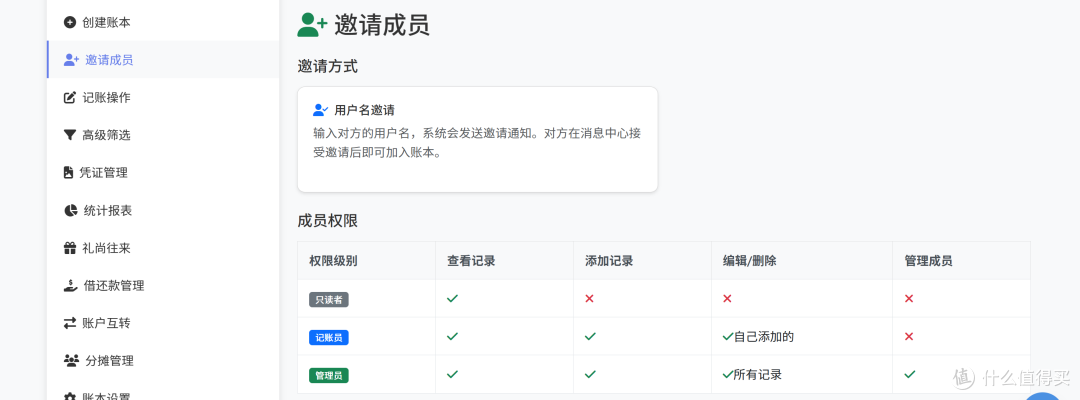Open 凭证管理 from the sidebar
The height and width of the screenshot is (400, 1080).
point(163,173)
